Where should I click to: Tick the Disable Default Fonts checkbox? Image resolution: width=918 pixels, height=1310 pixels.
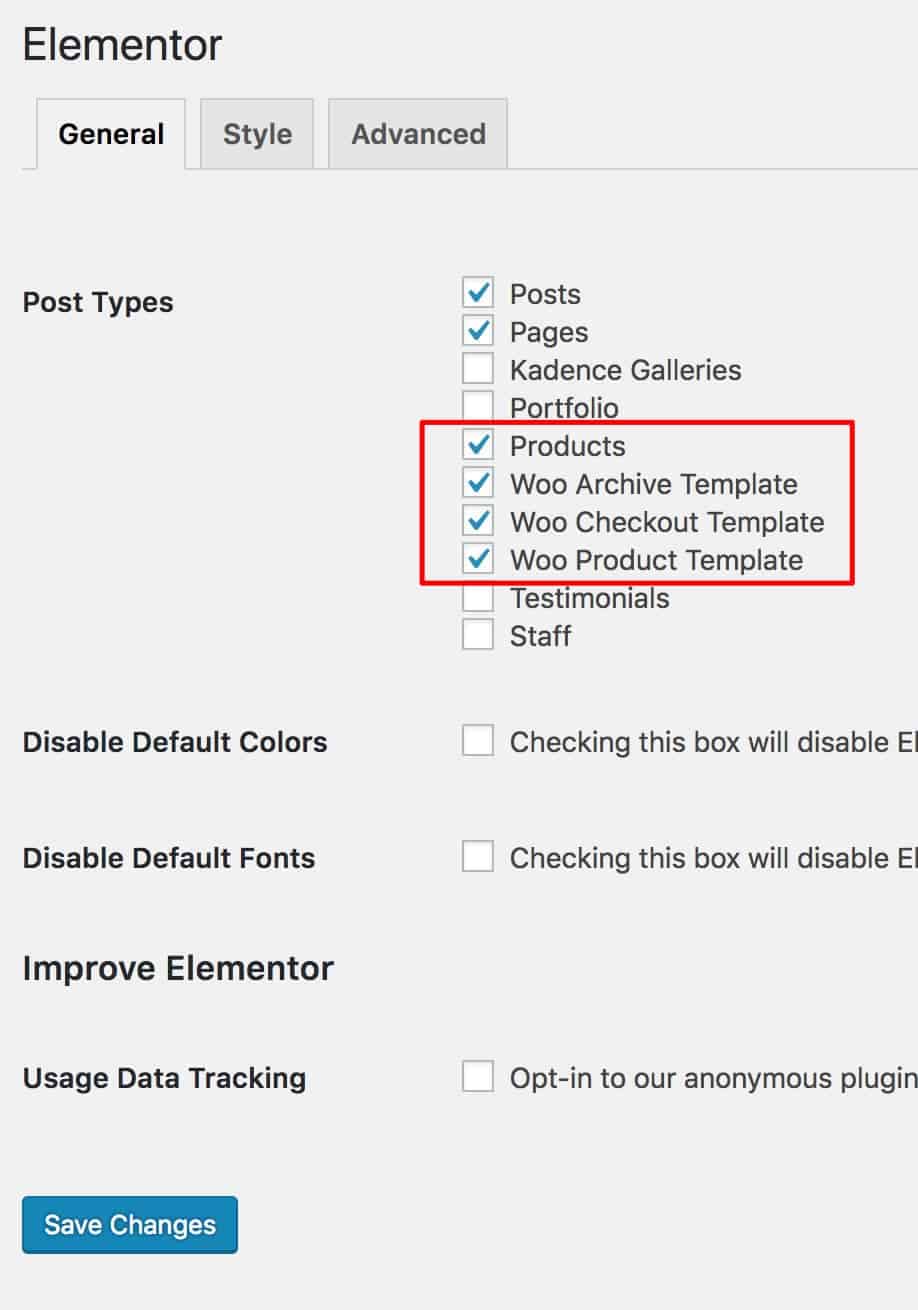(478, 857)
